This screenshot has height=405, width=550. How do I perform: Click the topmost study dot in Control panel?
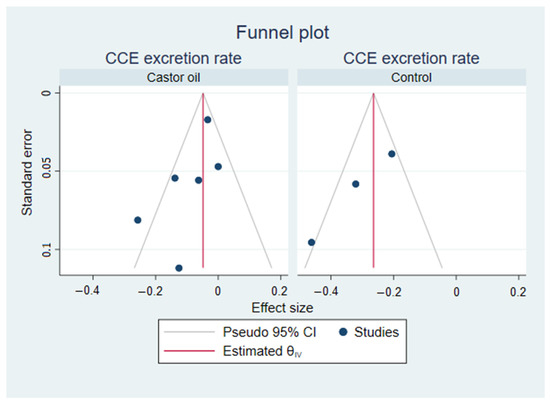[x=392, y=154]
